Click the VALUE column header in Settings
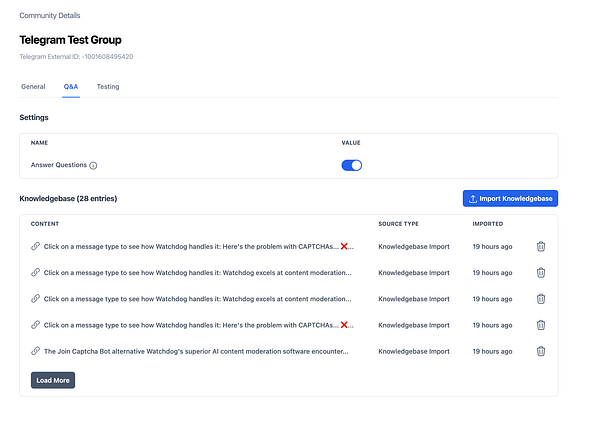The image size is (600, 426). (351, 143)
